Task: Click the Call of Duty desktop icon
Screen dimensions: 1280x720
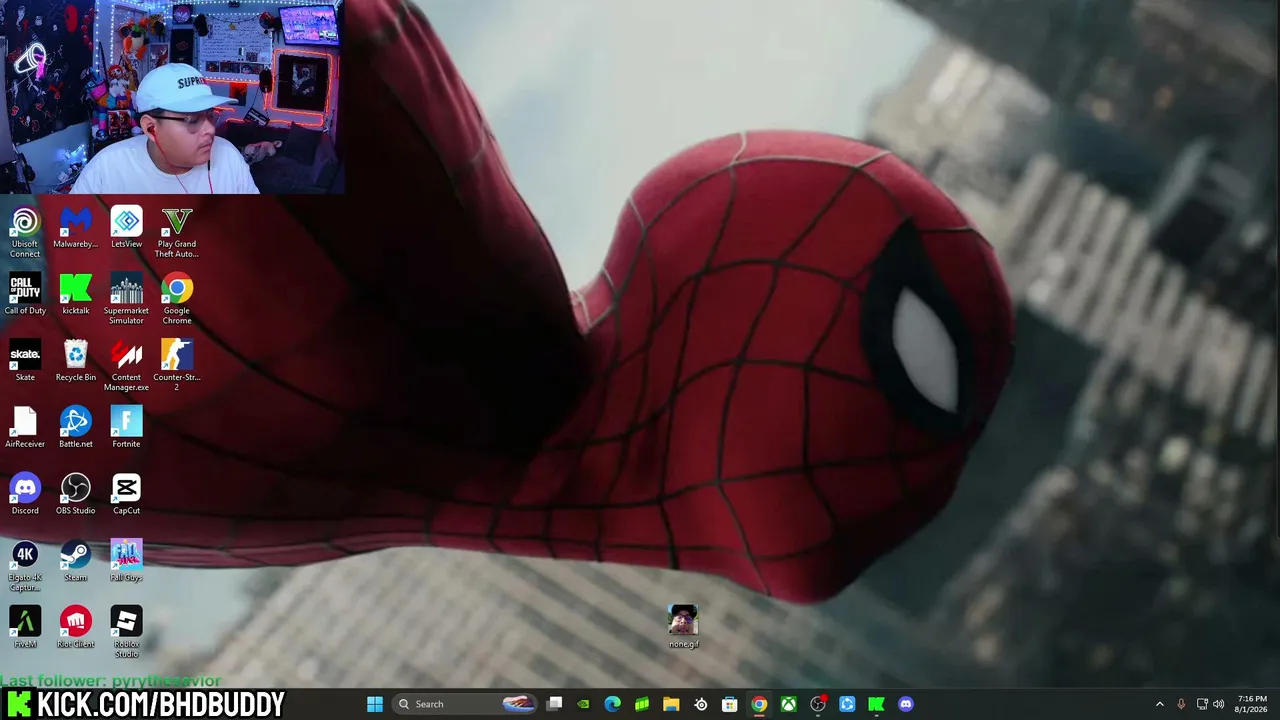Action: click(x=25, y=295)
